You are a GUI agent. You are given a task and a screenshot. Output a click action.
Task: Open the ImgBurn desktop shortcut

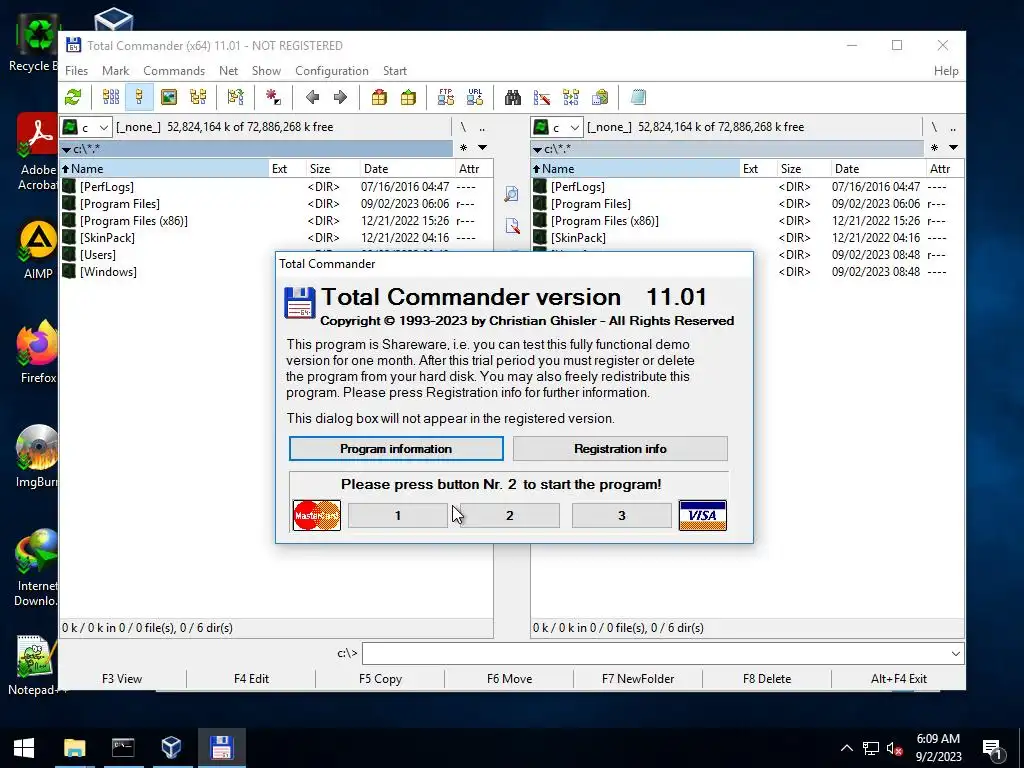37,456
